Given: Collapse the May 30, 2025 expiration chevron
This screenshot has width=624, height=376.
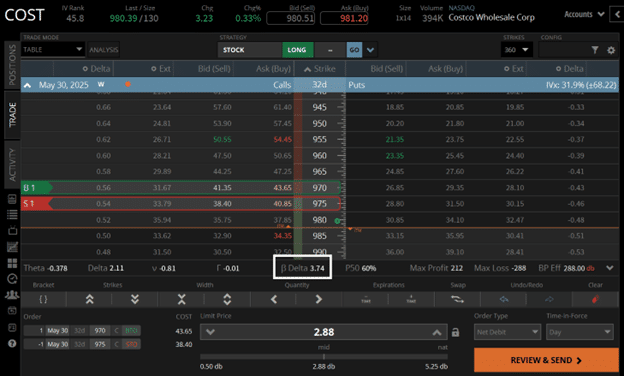Looking at the screenshot, I should click(x=27, y=85).
